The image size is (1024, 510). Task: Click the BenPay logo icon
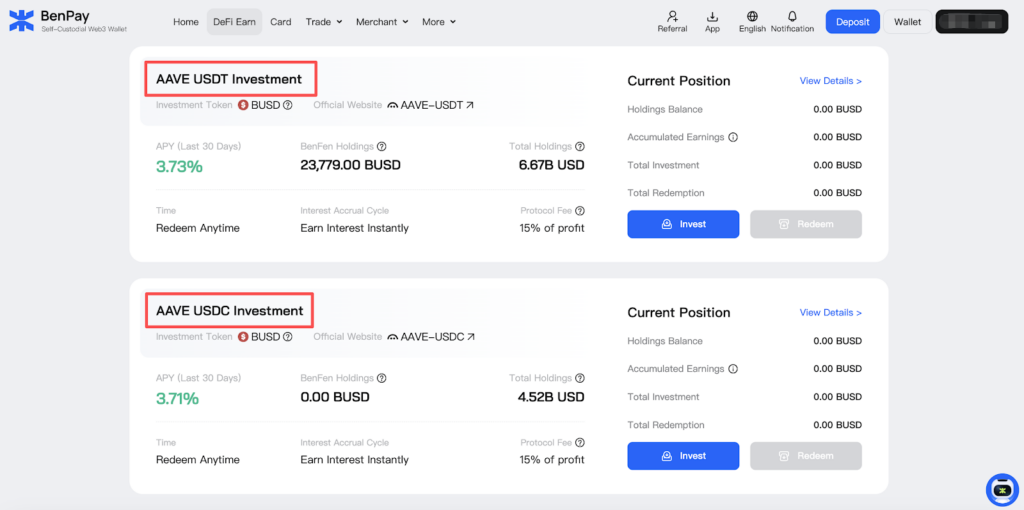(x=21, y=21)
